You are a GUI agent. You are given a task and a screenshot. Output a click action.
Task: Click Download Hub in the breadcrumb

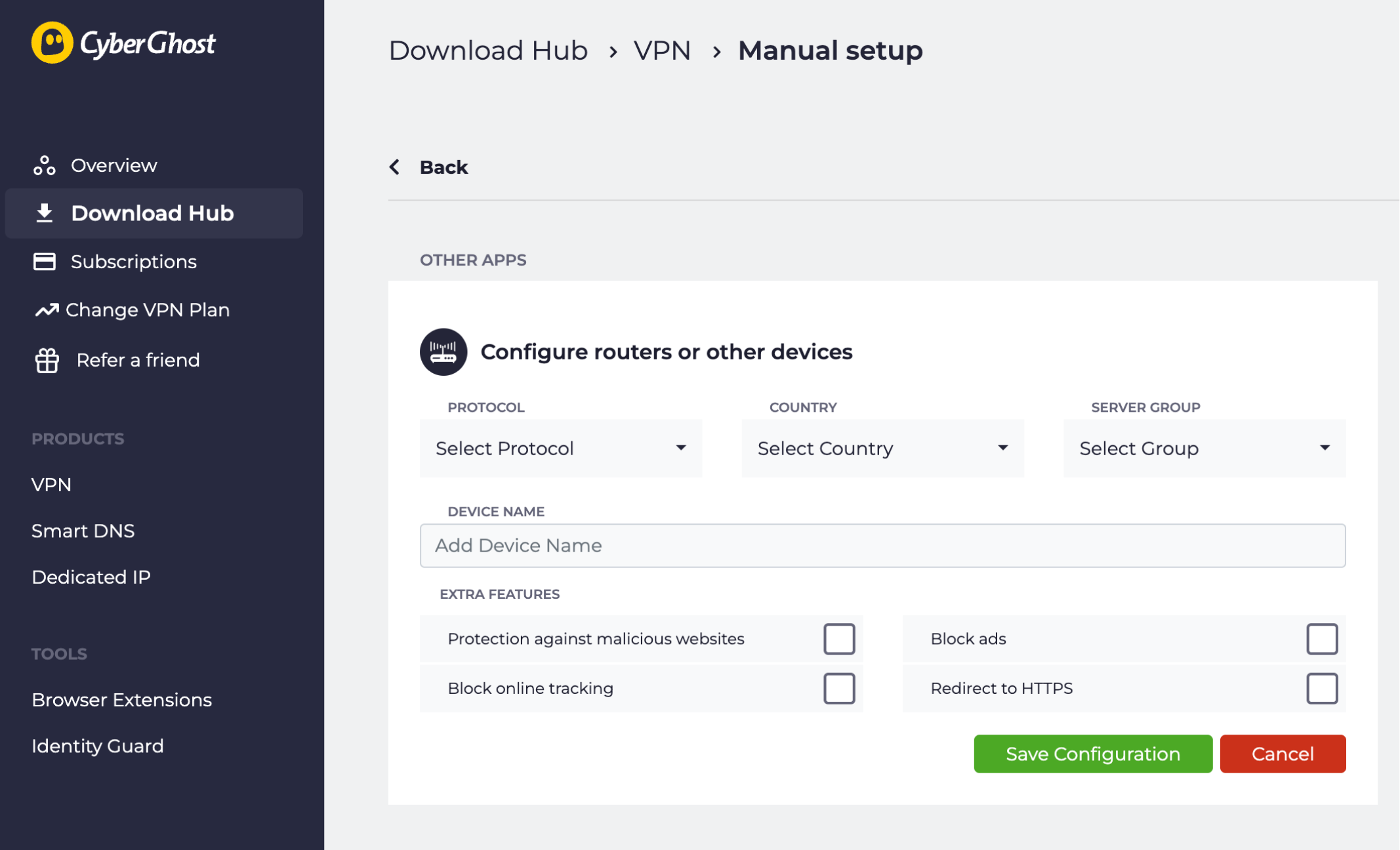click(488, 51)
